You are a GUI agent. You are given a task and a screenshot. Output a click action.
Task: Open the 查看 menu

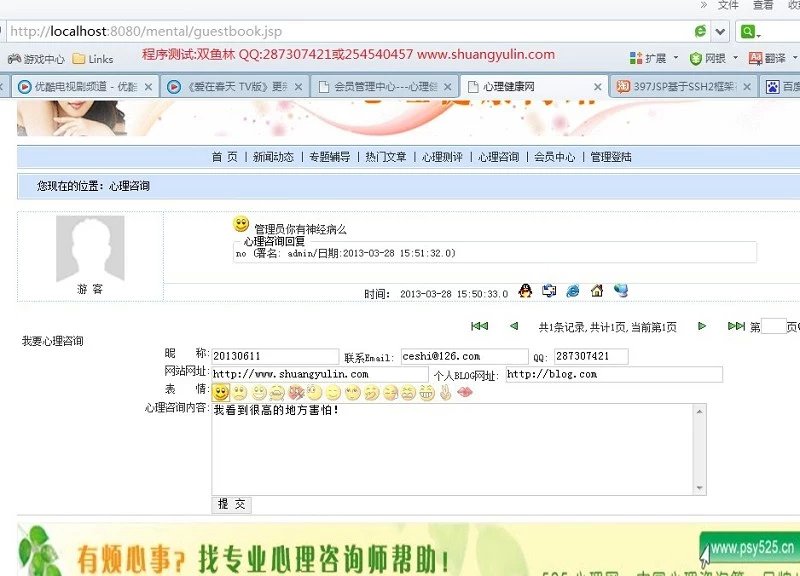pos(763,5)
